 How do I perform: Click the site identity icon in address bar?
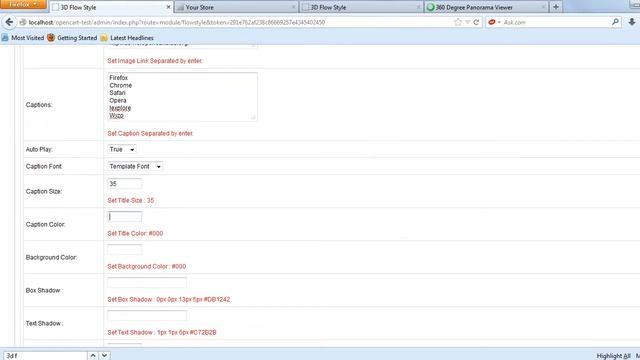23,22
